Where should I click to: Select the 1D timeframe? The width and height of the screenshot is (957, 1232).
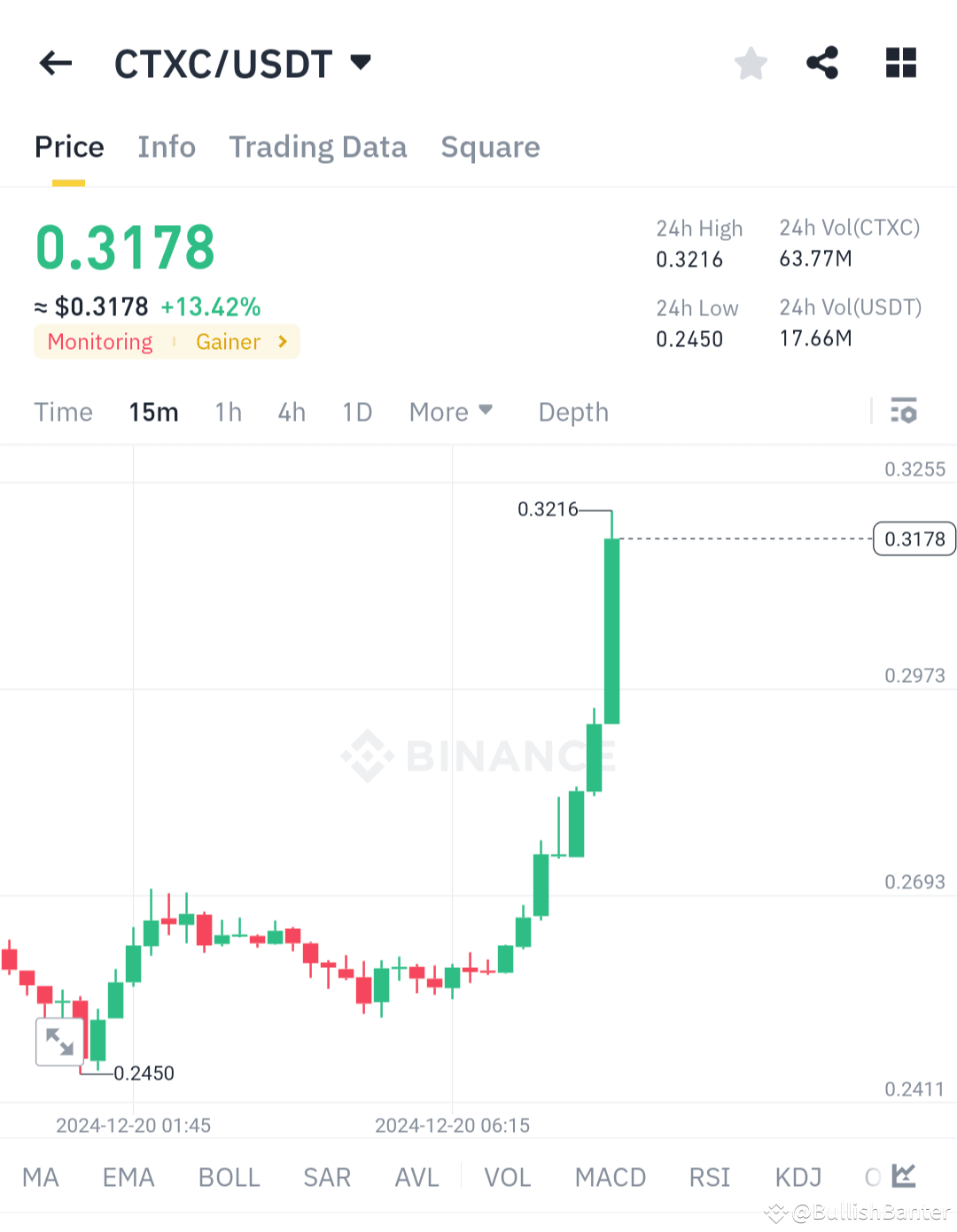click(x=357, y=411)
